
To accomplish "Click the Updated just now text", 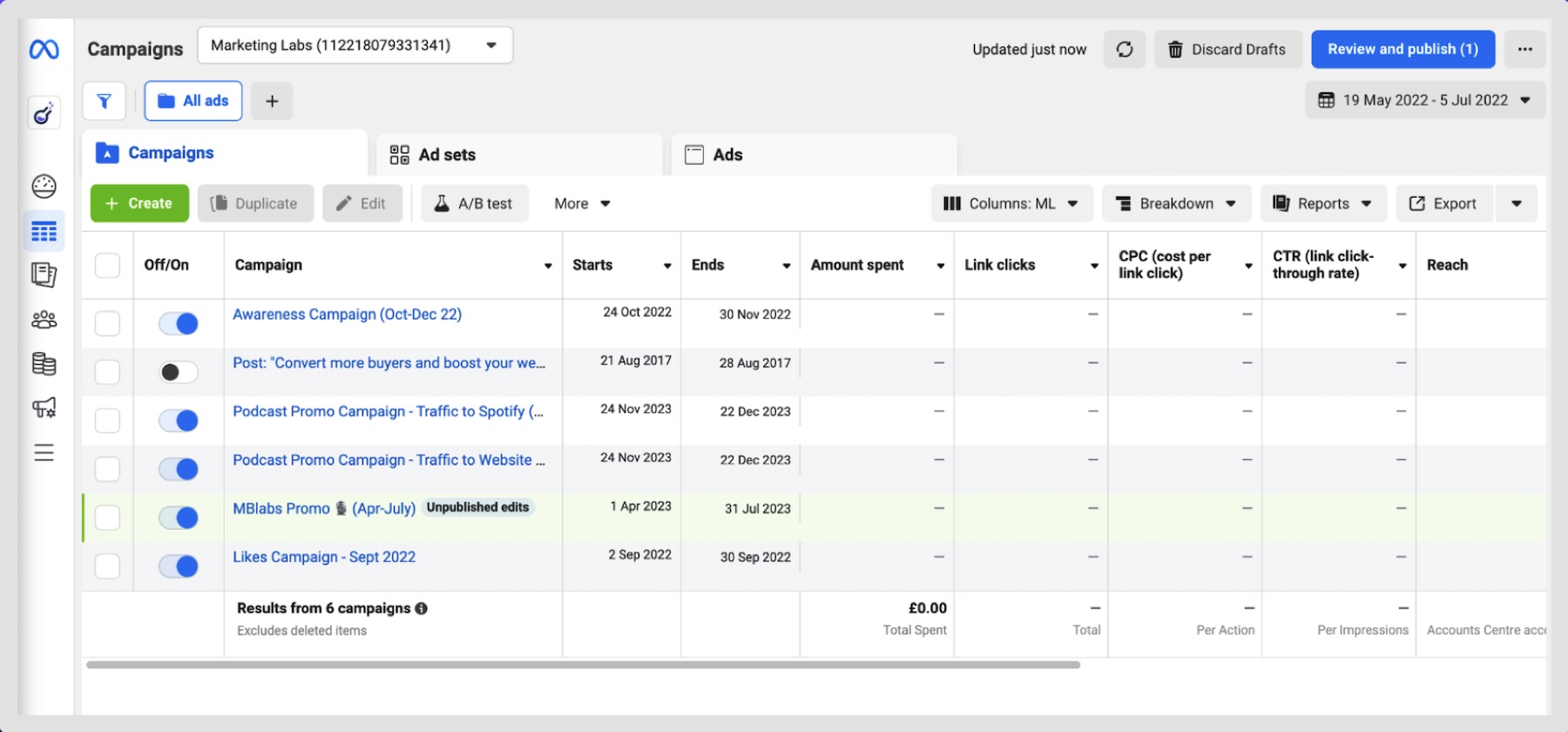I will point(1029,50).
